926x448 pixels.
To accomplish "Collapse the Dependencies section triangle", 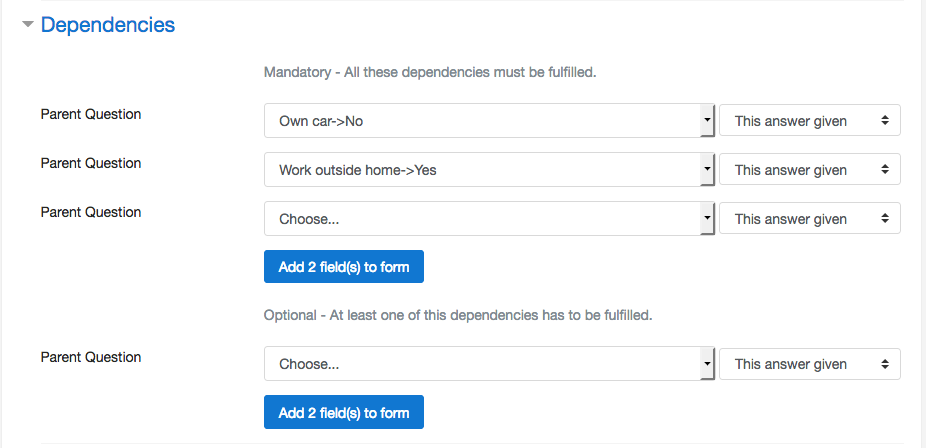I will (28, 25).
